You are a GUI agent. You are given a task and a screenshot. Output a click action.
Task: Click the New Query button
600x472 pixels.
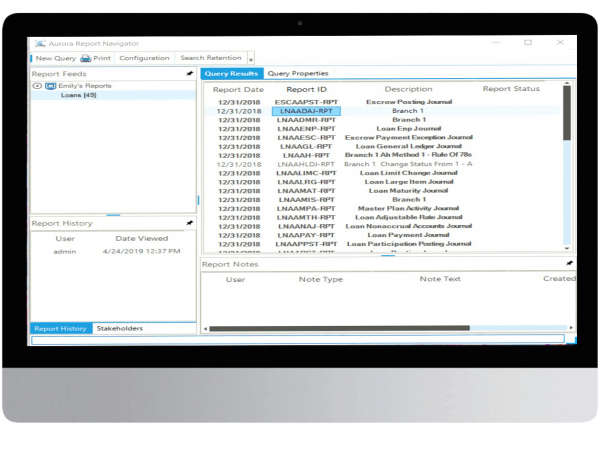click(x=56, y=58)
